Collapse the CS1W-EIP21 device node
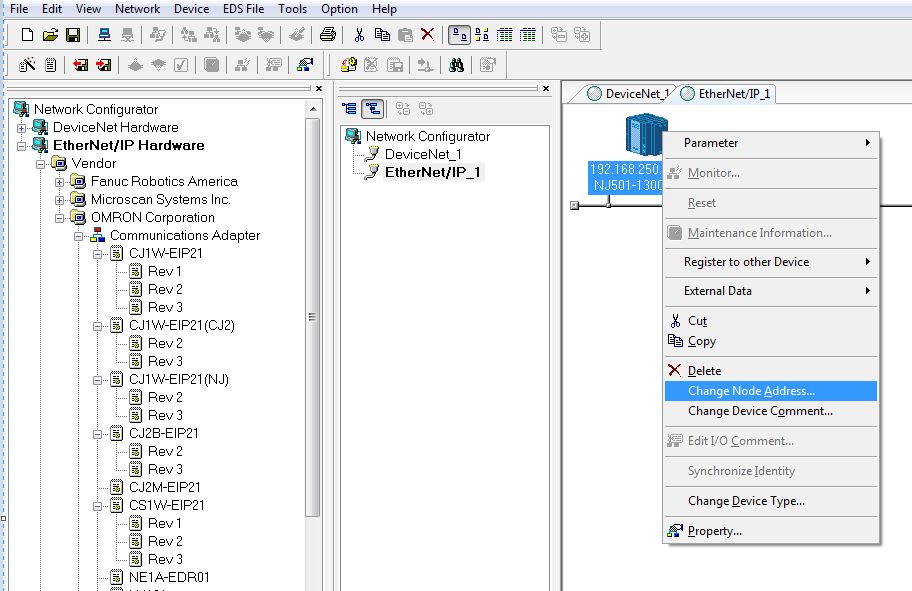The width and height of the screenshot is (912, 591). (x=98, y=505)
